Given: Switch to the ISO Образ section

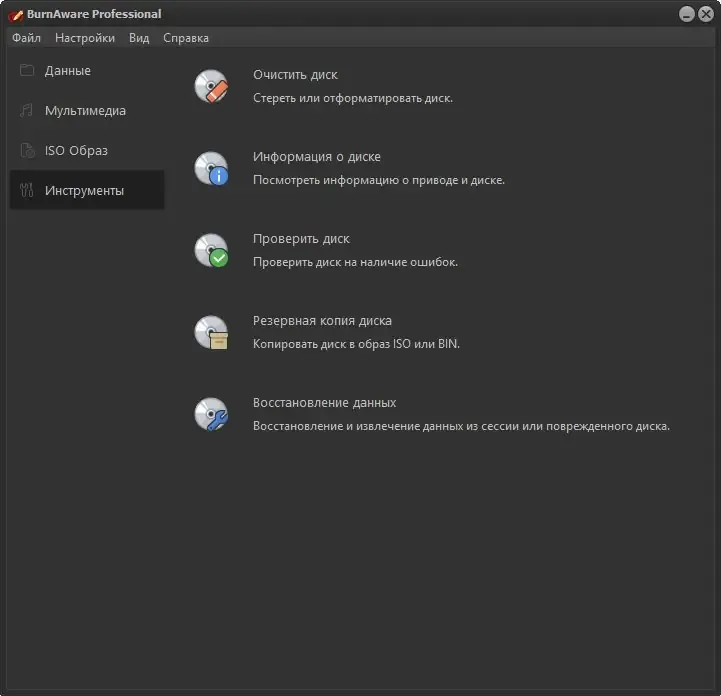Looking at the screenshot, I should pos(87,150).
